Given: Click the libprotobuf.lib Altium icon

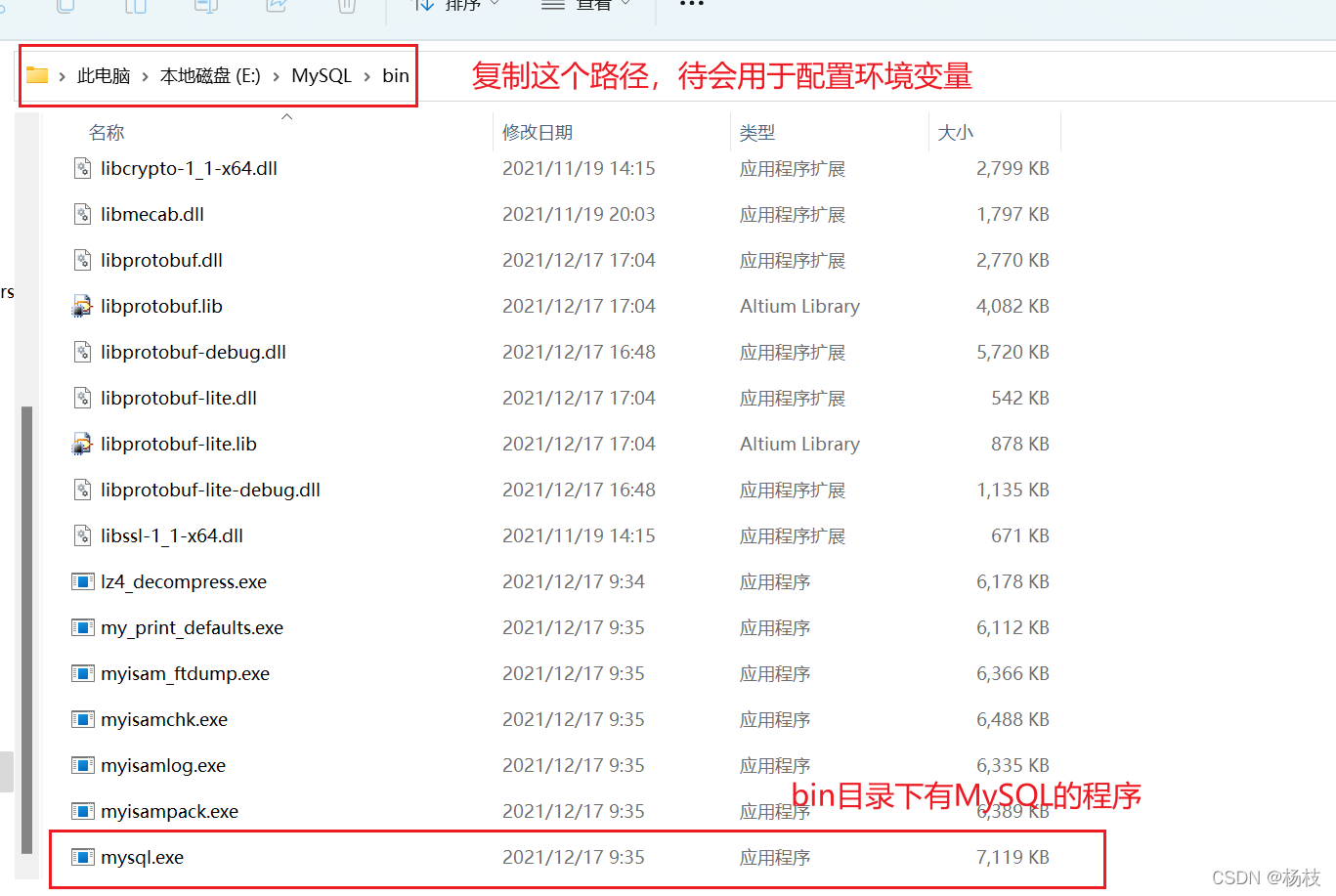Looking at the screenshot, I should pos(83,307).
